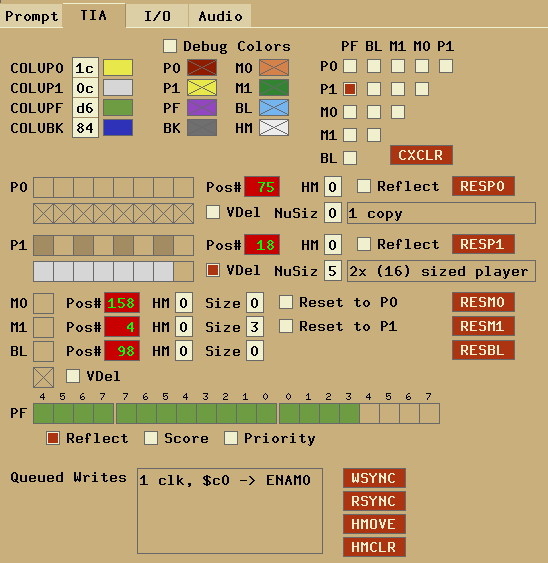
Task: Click the COLUP0 yellow color swatch
Action: coord(118,68)
